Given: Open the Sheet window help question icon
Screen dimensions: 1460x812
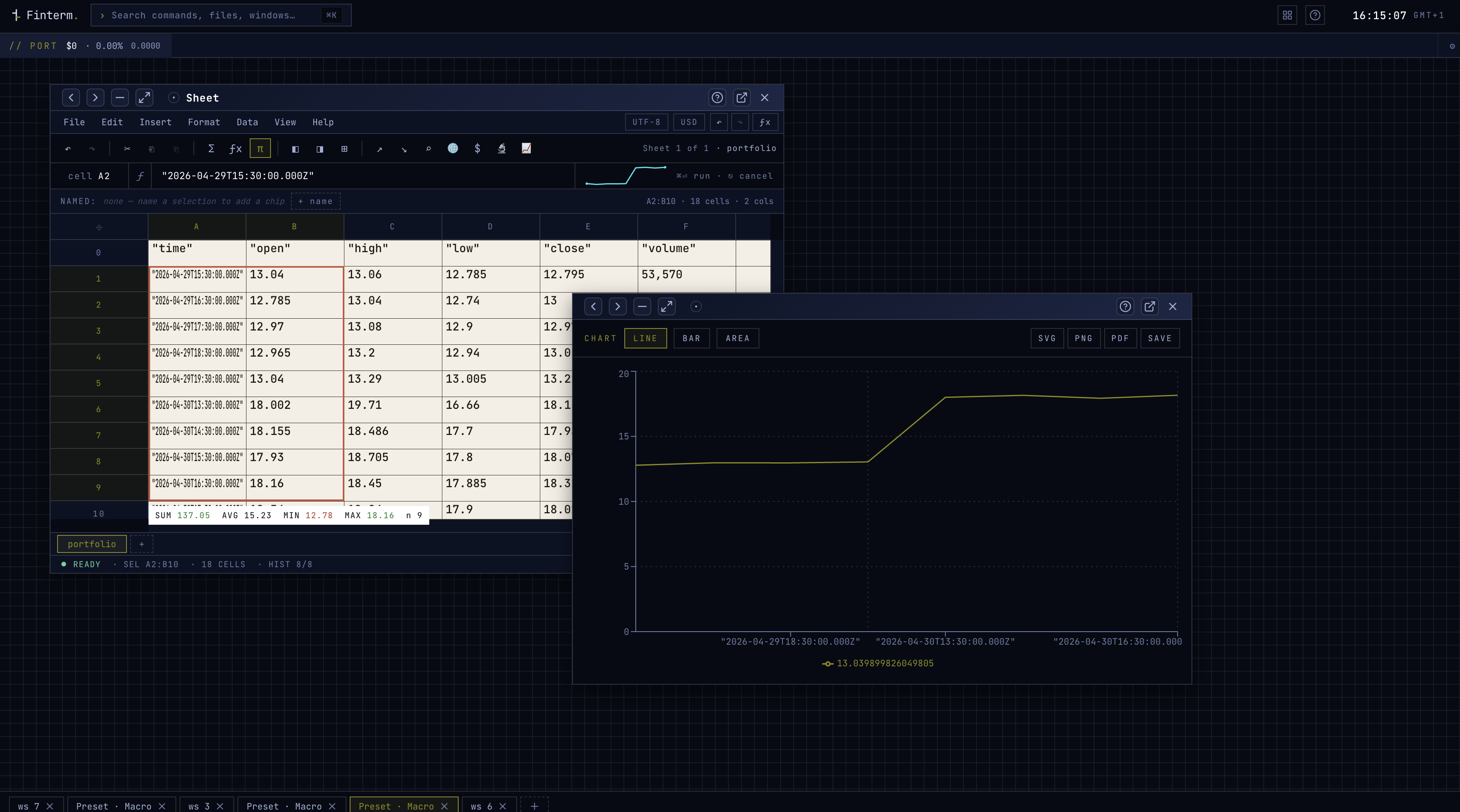Looking at the screenshot, I should click(x=717, y=98).
